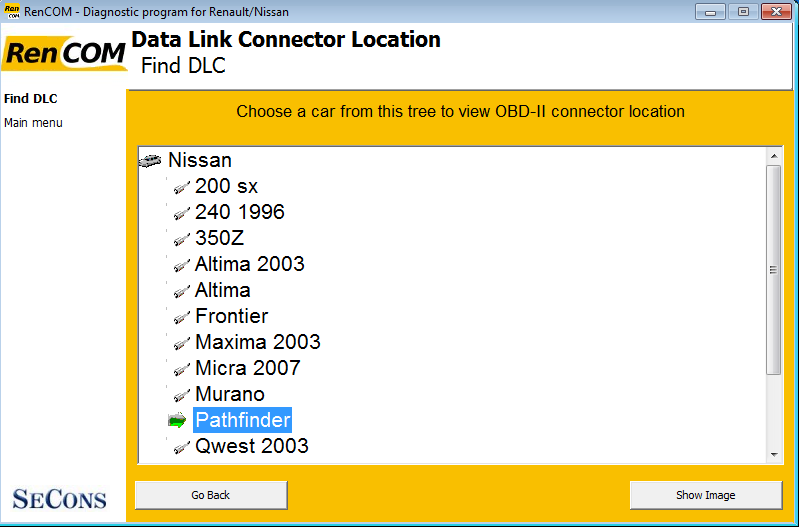Click the connector icon beside Murano
The width and height of the screenshot is (799, 527).
(x=182, y=396)
